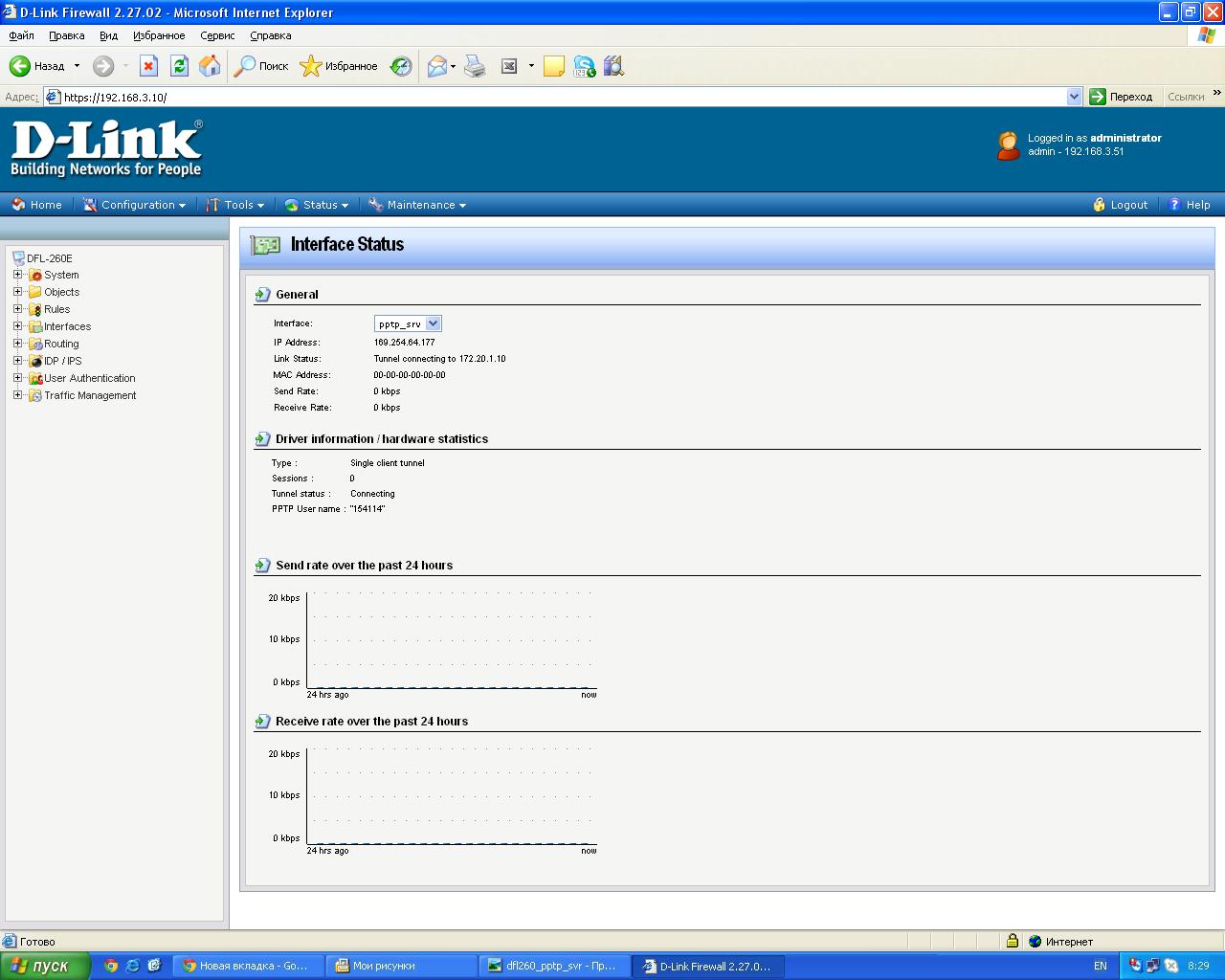The image size is (1225, 980).
Task: Go back with the Назад button
Action: 37,66
